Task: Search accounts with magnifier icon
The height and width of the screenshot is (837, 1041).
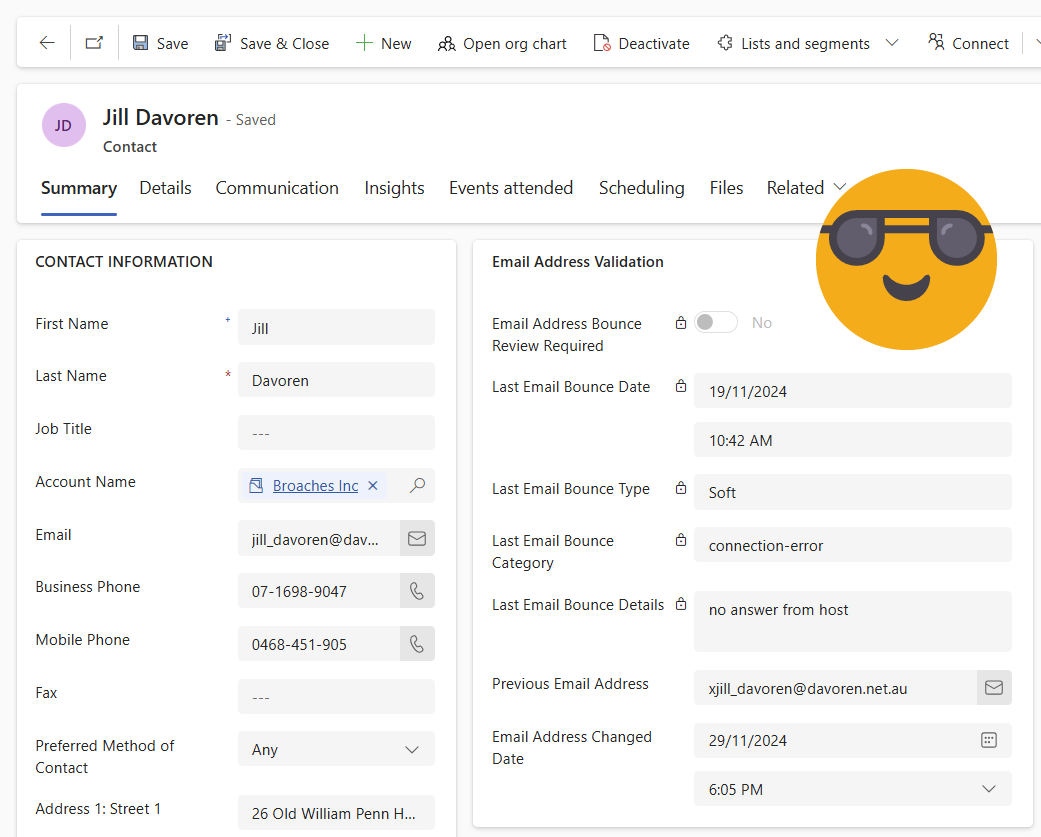Action: coord(417,486)
